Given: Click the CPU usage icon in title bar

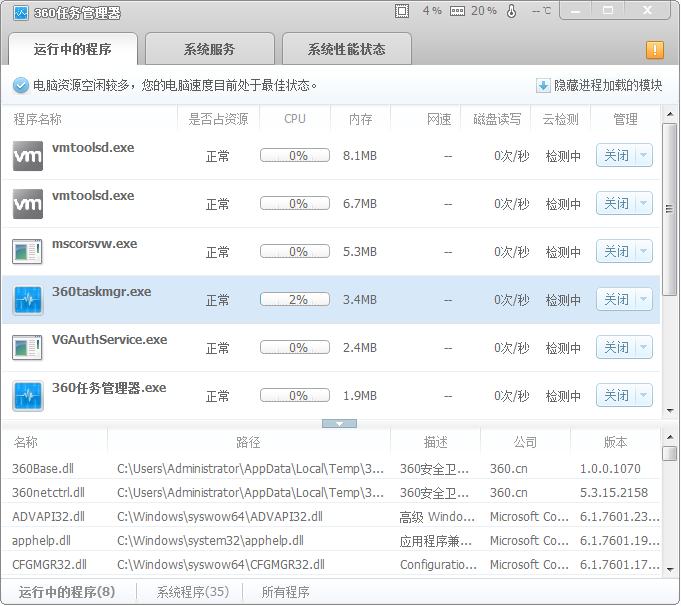Looking at the screenshot, I should pos(402,11).
